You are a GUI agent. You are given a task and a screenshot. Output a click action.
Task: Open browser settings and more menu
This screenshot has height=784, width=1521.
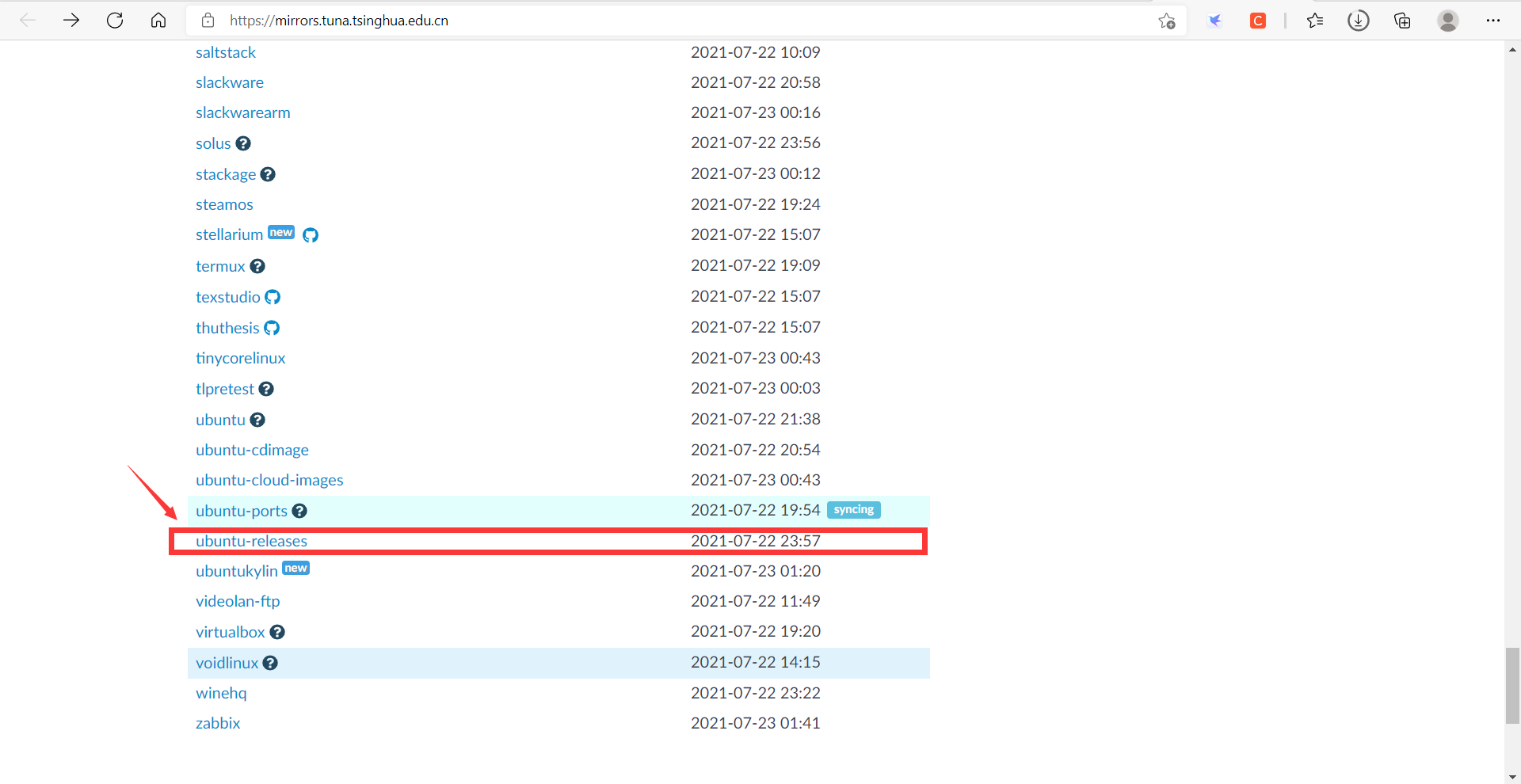tap(1493, 21)
